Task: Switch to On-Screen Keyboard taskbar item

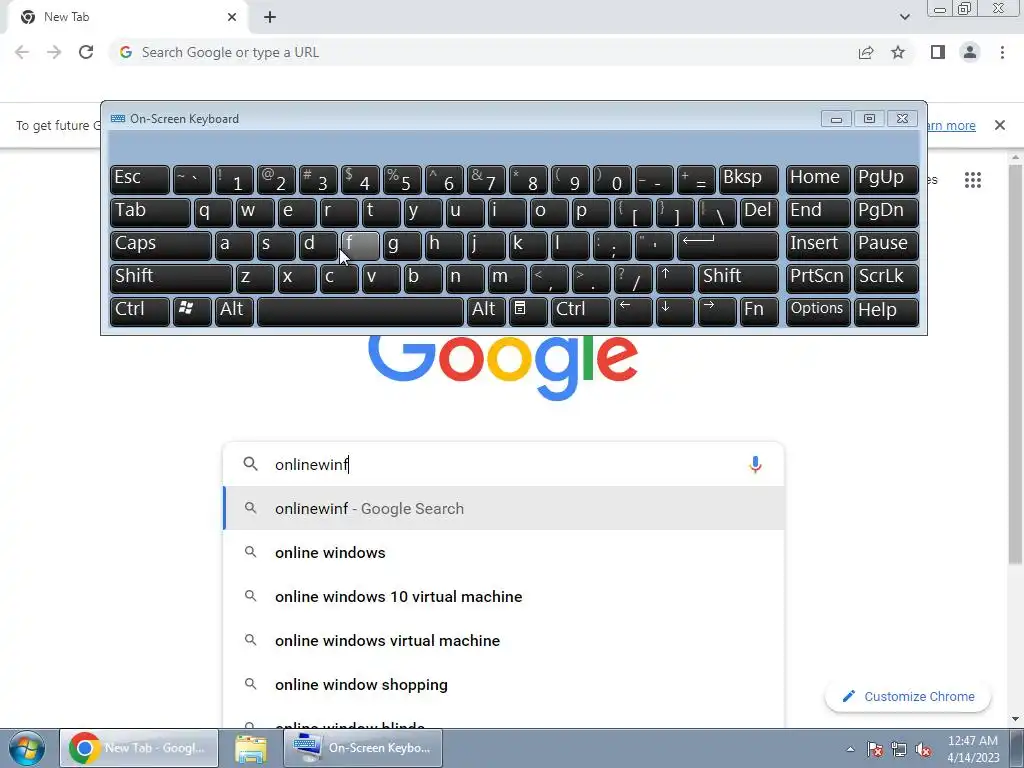Action: (363, 748)
